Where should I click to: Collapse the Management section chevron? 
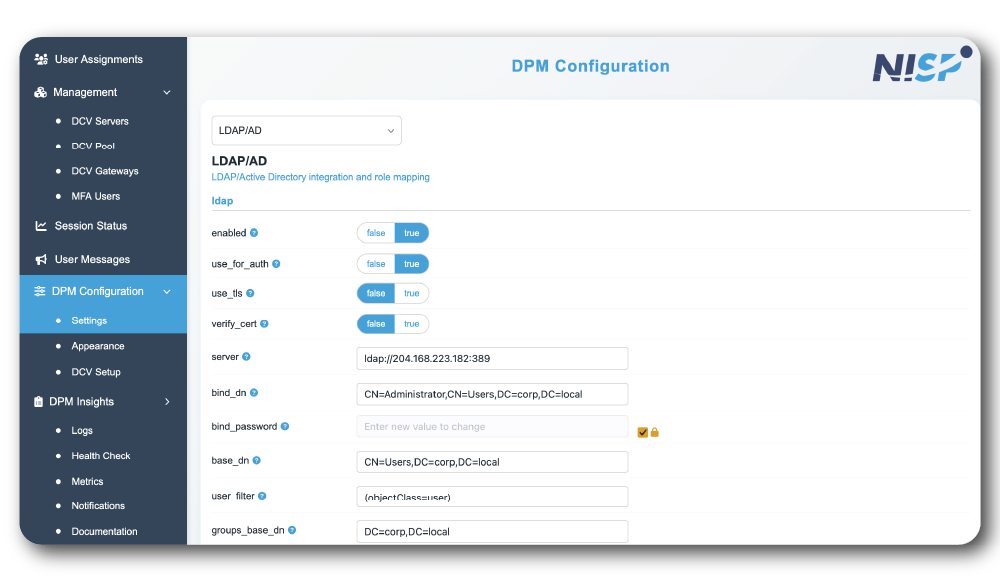[x=167, y=92]
